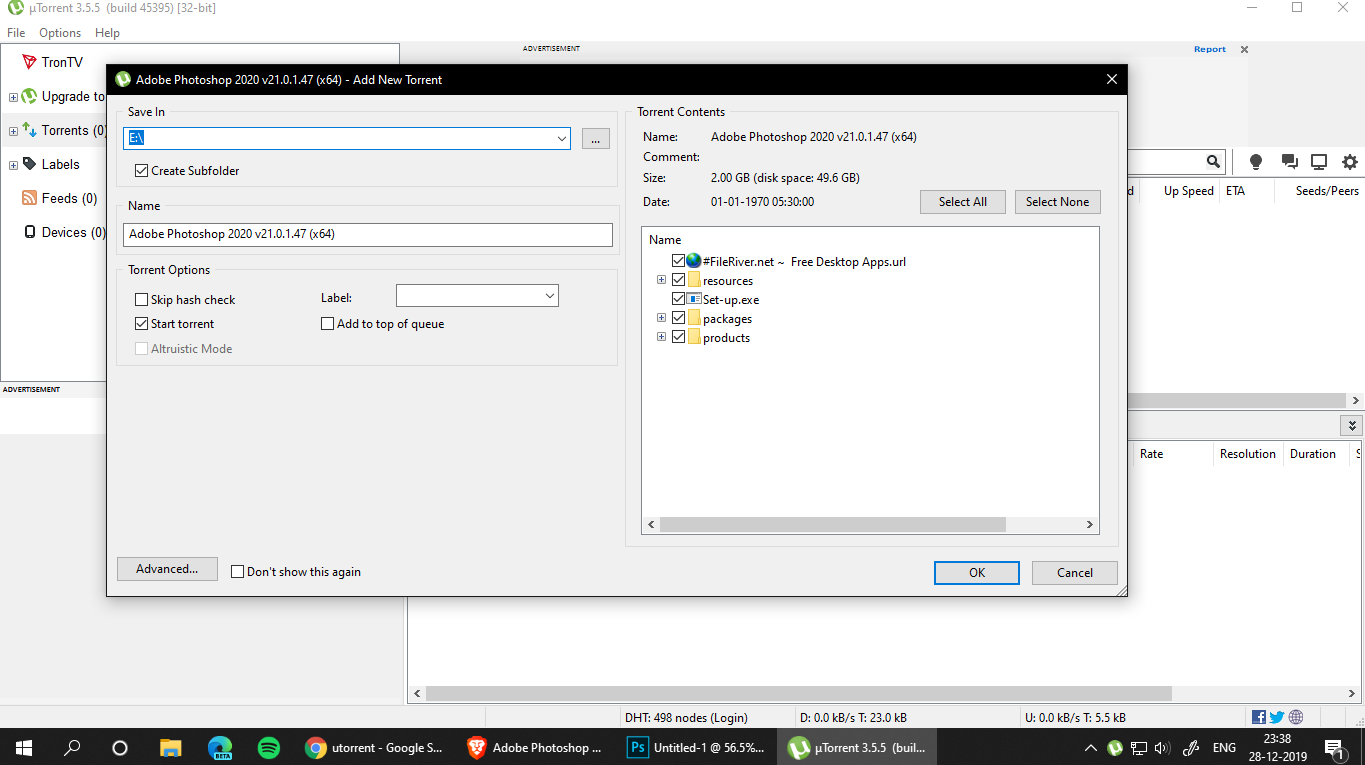Click the Cancel button
This screenshot has height=765, width=1365.
pyautogui.click(x=1075, y=573)
